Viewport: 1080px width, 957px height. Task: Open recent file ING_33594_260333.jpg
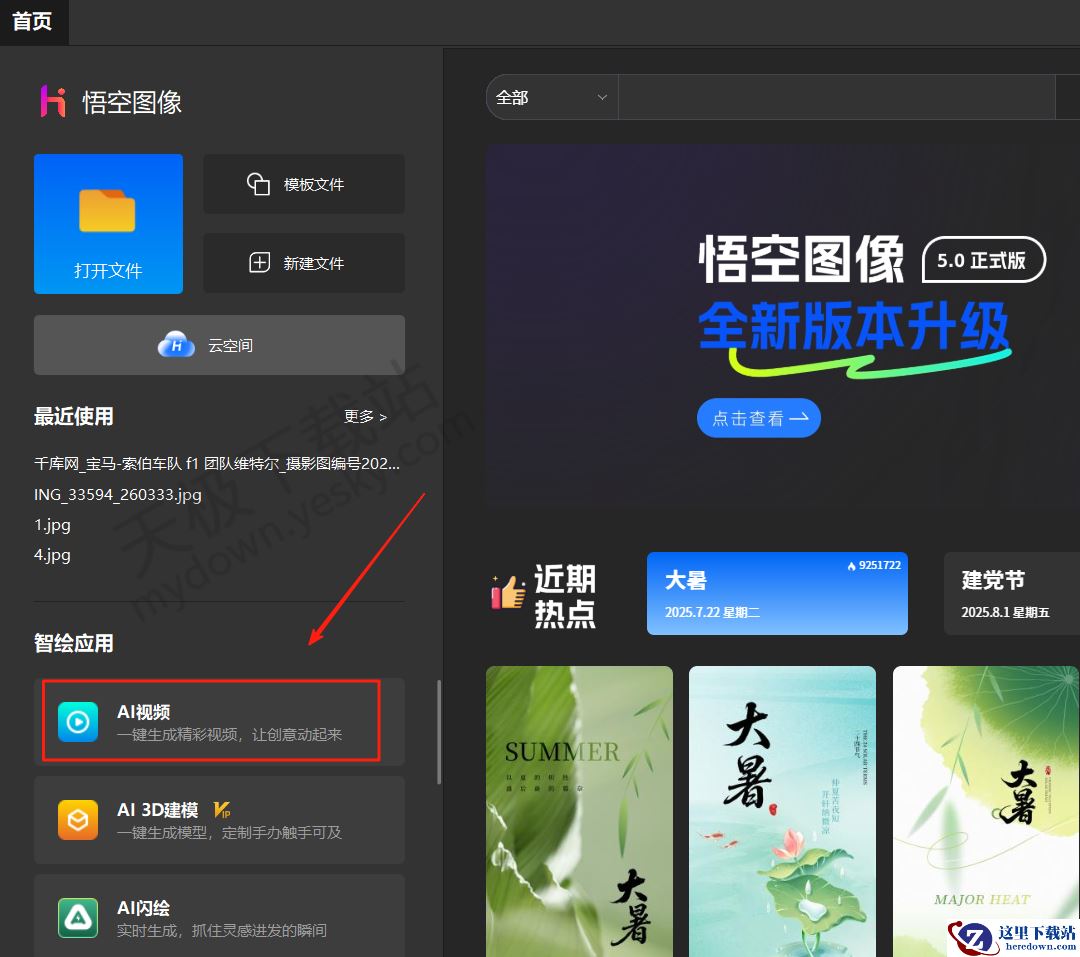click(x=118, y=495)
